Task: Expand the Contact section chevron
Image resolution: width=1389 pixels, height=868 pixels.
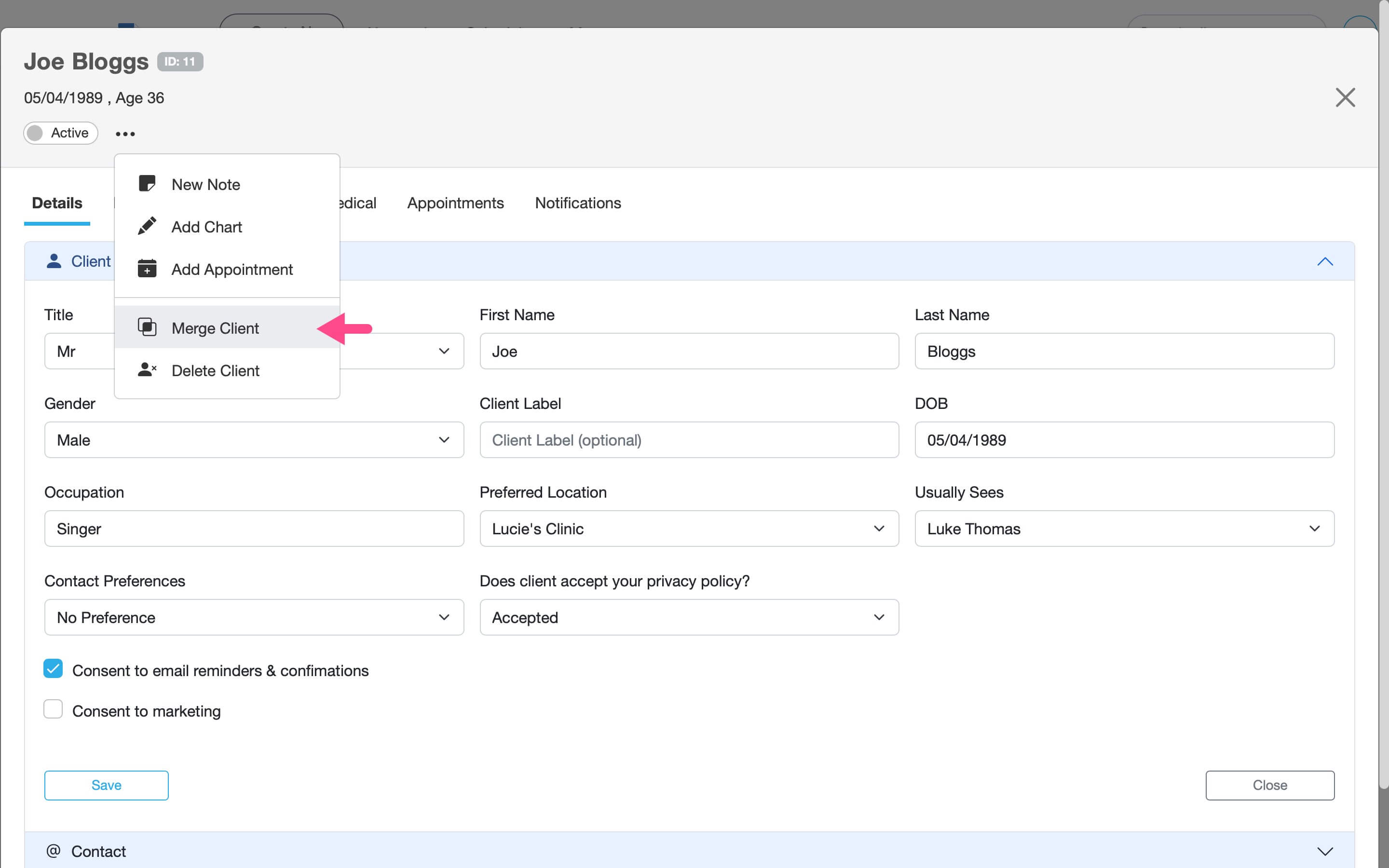Action: coord(1325,851)
